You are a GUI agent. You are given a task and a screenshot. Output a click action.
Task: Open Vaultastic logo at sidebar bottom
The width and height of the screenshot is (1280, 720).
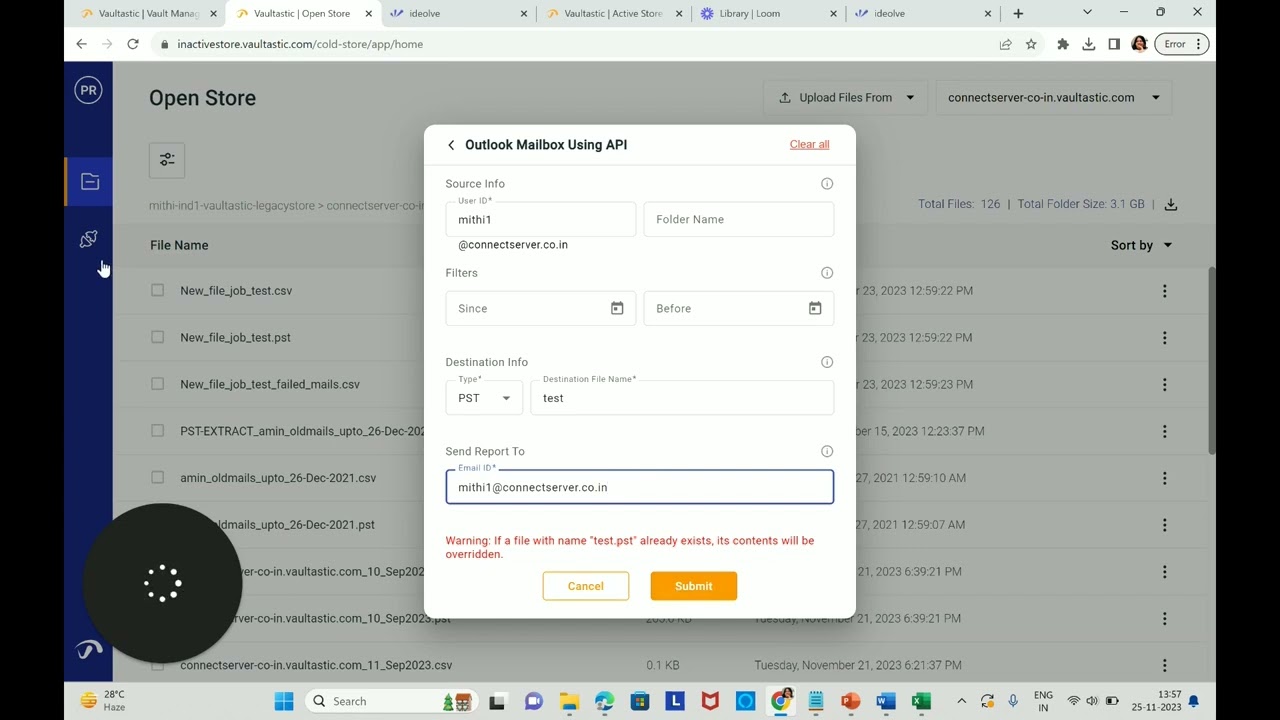point(89,650)
